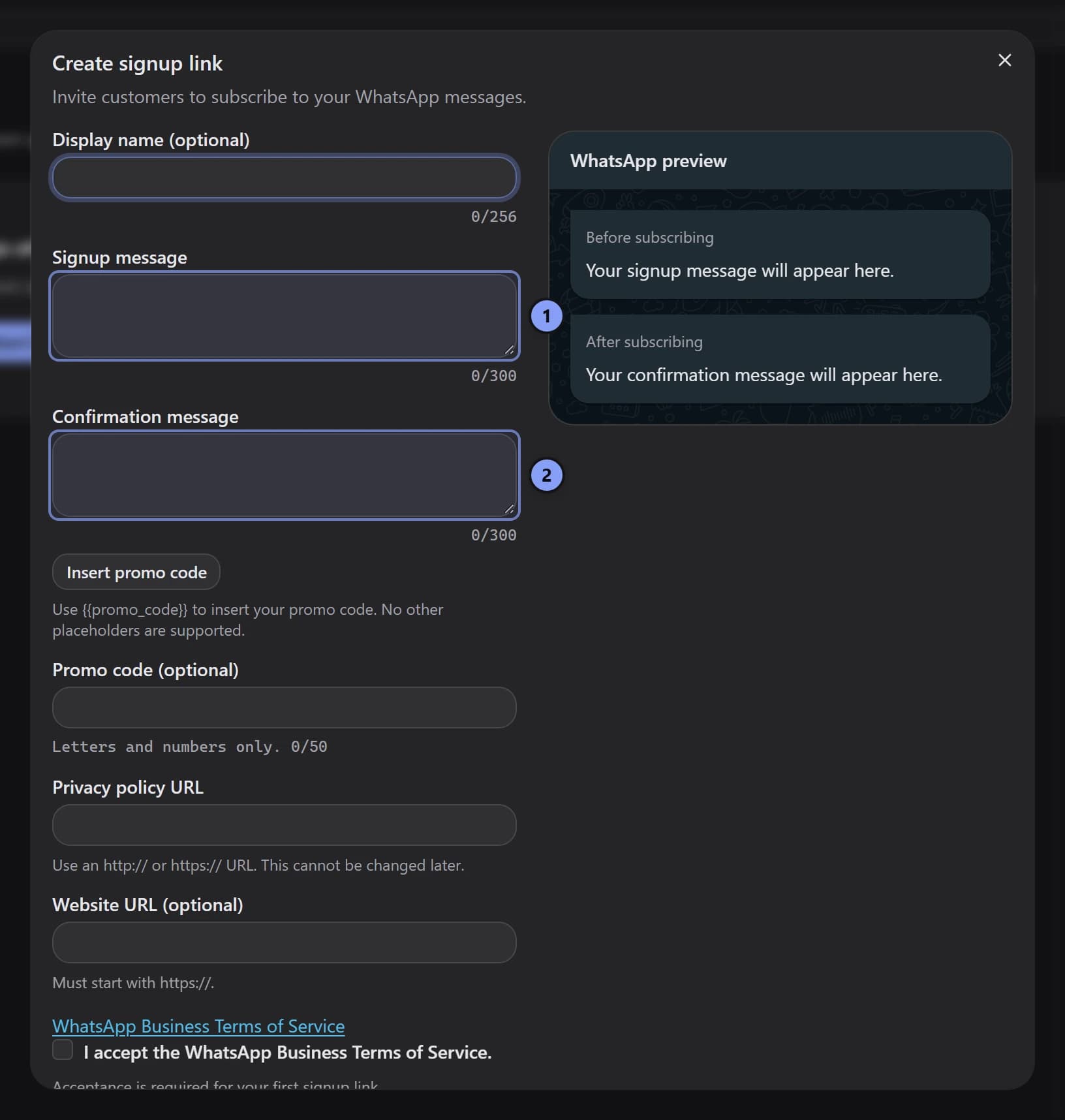Click the Promo code input field
Image resolution: width=1065 pixels, height=1120 pixels.
[285, 708]
